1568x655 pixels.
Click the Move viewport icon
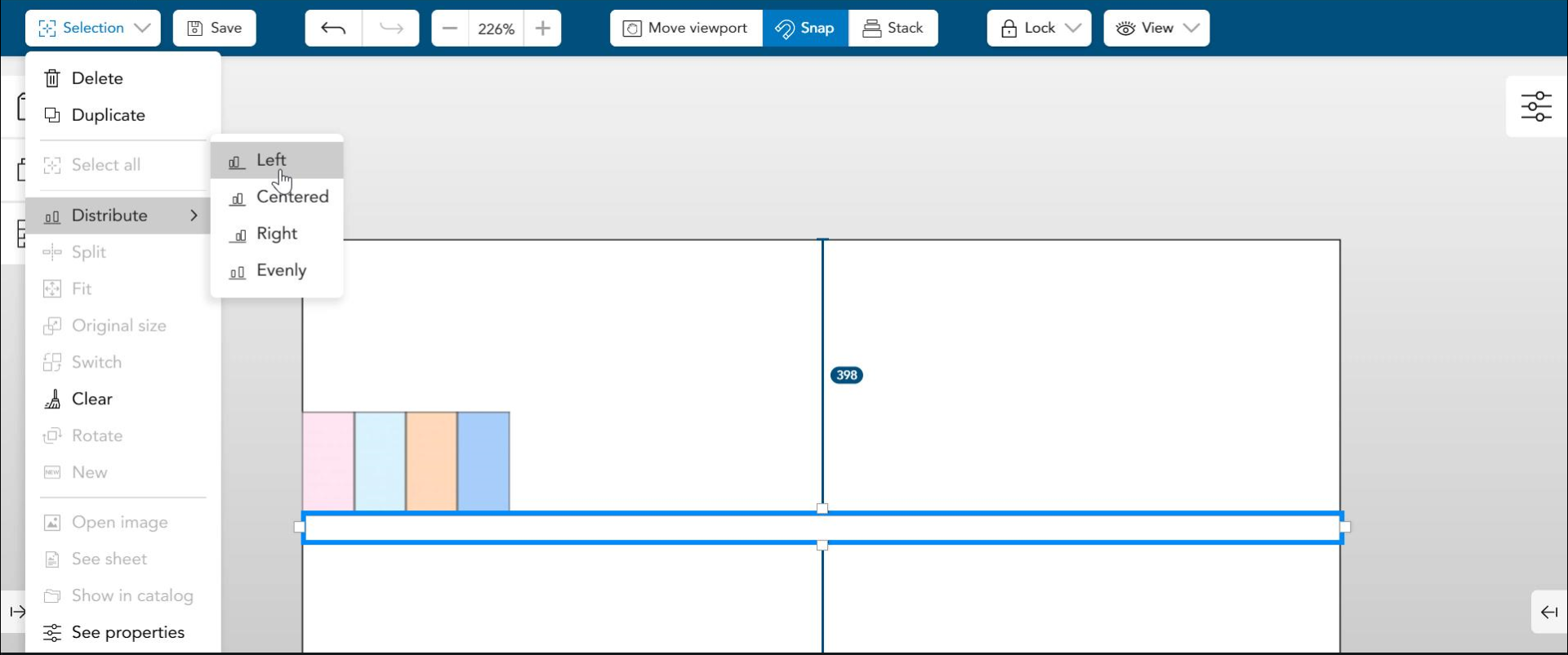[x=632, y=29]
